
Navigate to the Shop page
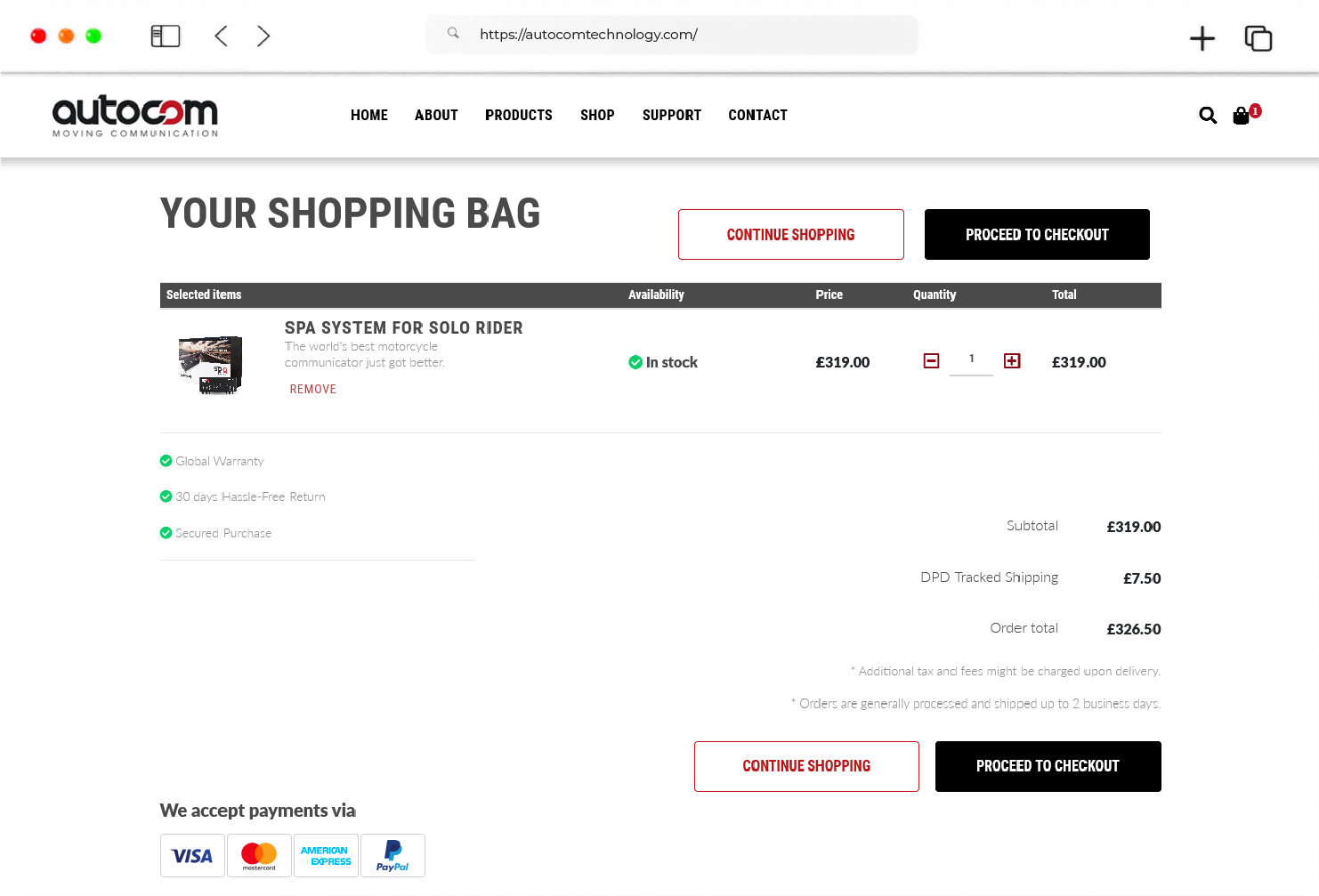tap(597, 116)
